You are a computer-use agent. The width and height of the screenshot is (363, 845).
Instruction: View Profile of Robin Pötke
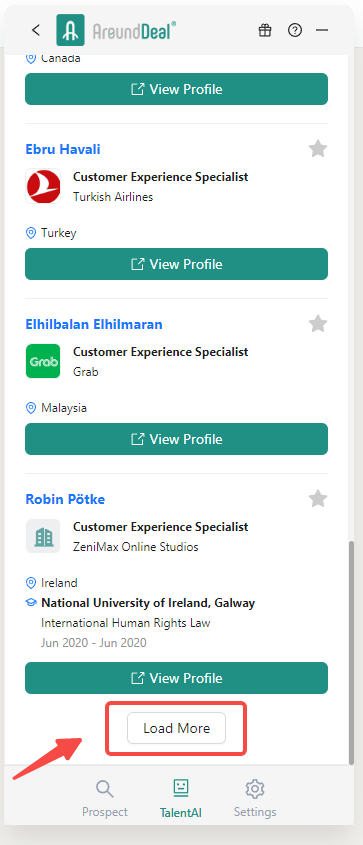click(176, 678)
